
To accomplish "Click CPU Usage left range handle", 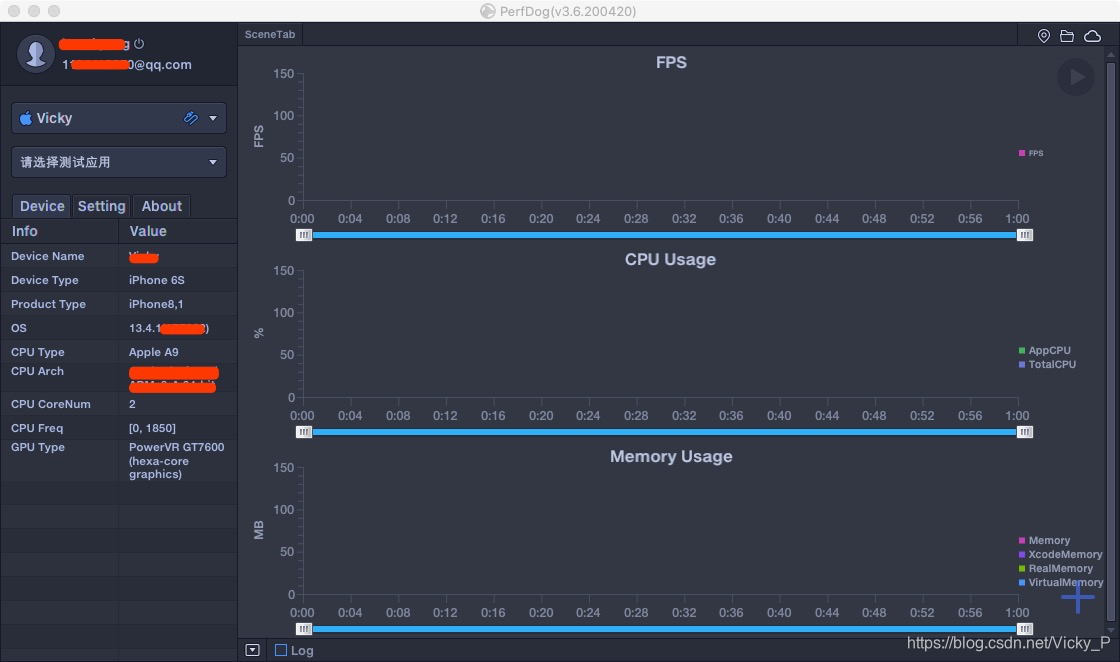I will pyautogui.click(x=304, y=432).
